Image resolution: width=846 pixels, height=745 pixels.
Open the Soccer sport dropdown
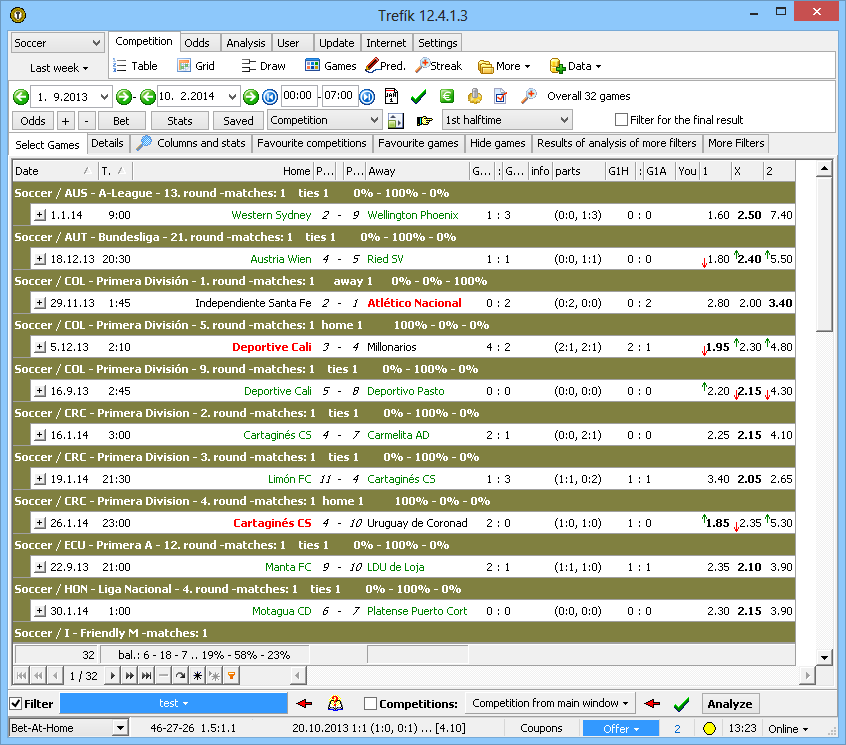point(57,44)
